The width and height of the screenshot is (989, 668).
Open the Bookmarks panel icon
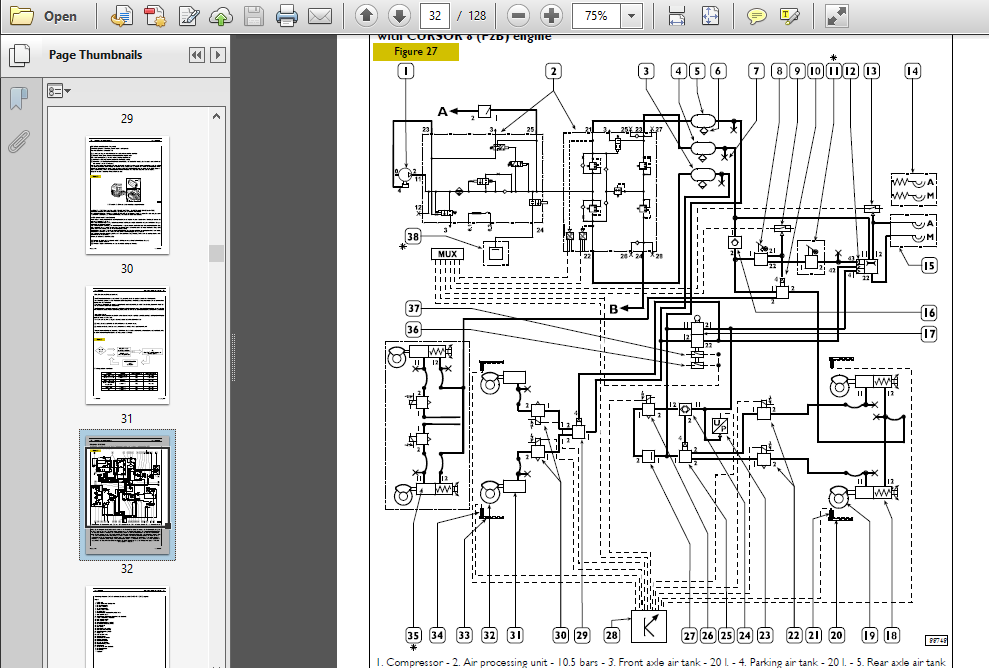tap(19, 98)
